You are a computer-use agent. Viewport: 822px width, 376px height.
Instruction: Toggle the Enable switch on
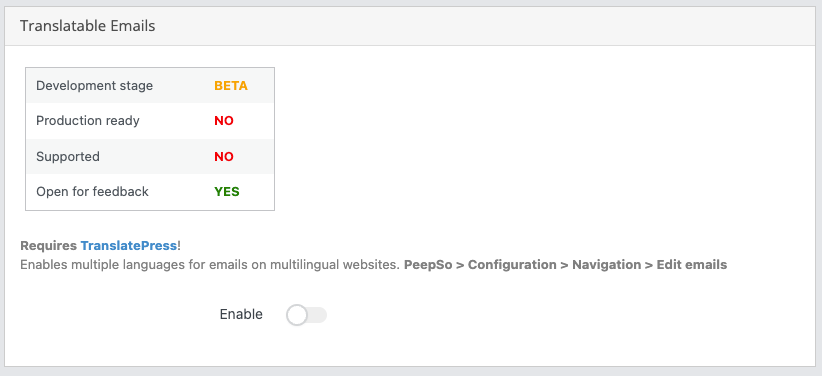coord(306,315)
